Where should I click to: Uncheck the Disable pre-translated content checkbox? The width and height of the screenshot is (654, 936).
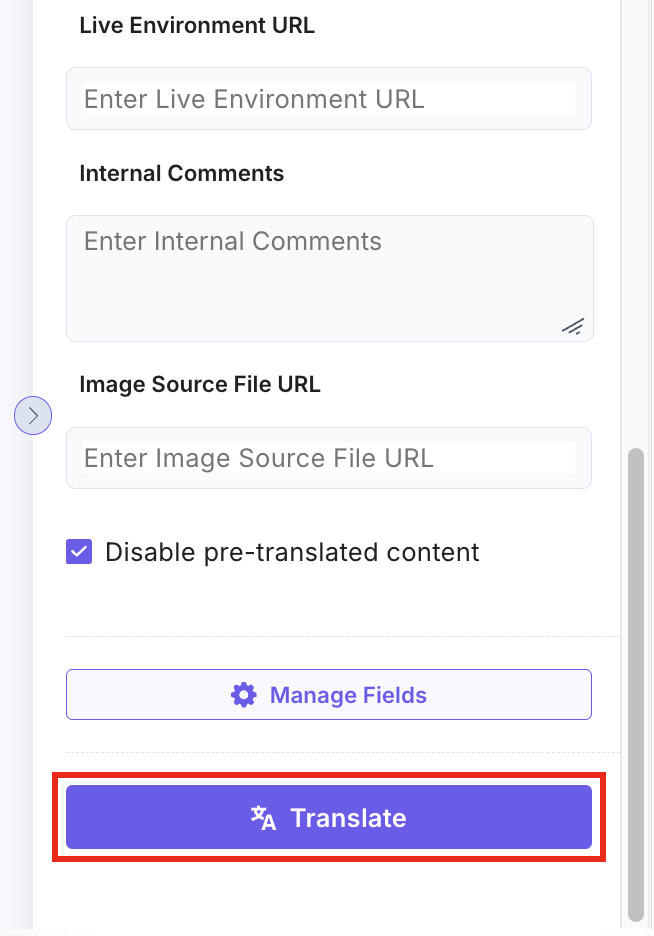pyautogui.click(x=79, y=552)
